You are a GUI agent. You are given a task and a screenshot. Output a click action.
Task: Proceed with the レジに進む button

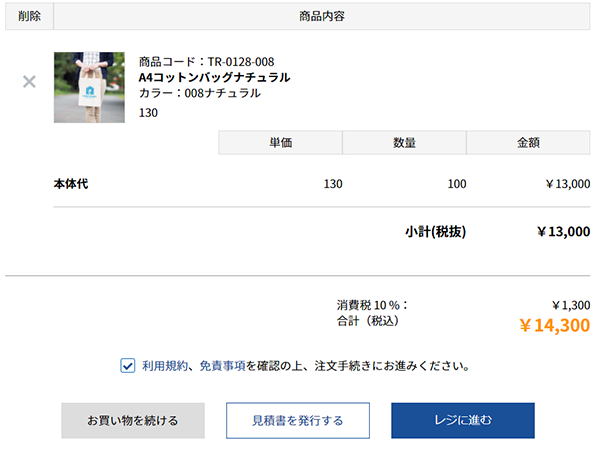[463, 420]
